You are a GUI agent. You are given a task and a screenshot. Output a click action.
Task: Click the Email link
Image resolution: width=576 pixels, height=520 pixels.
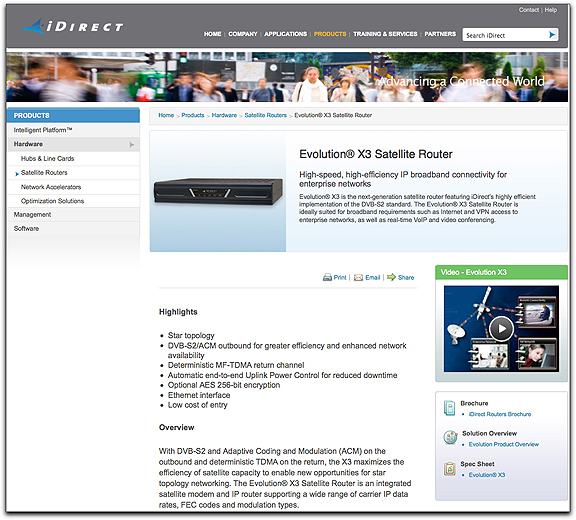point(372,278)
